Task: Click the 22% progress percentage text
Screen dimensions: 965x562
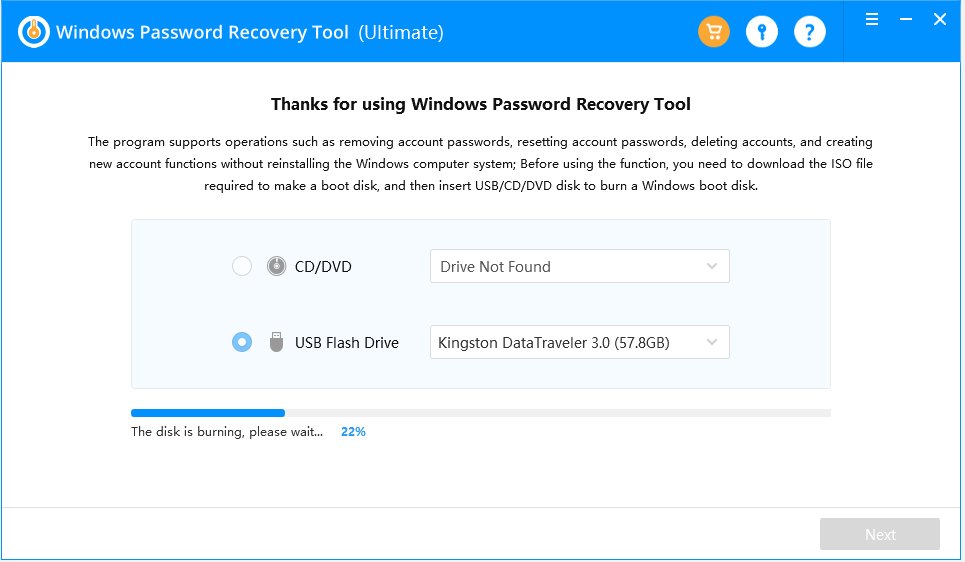Action: 353,433
